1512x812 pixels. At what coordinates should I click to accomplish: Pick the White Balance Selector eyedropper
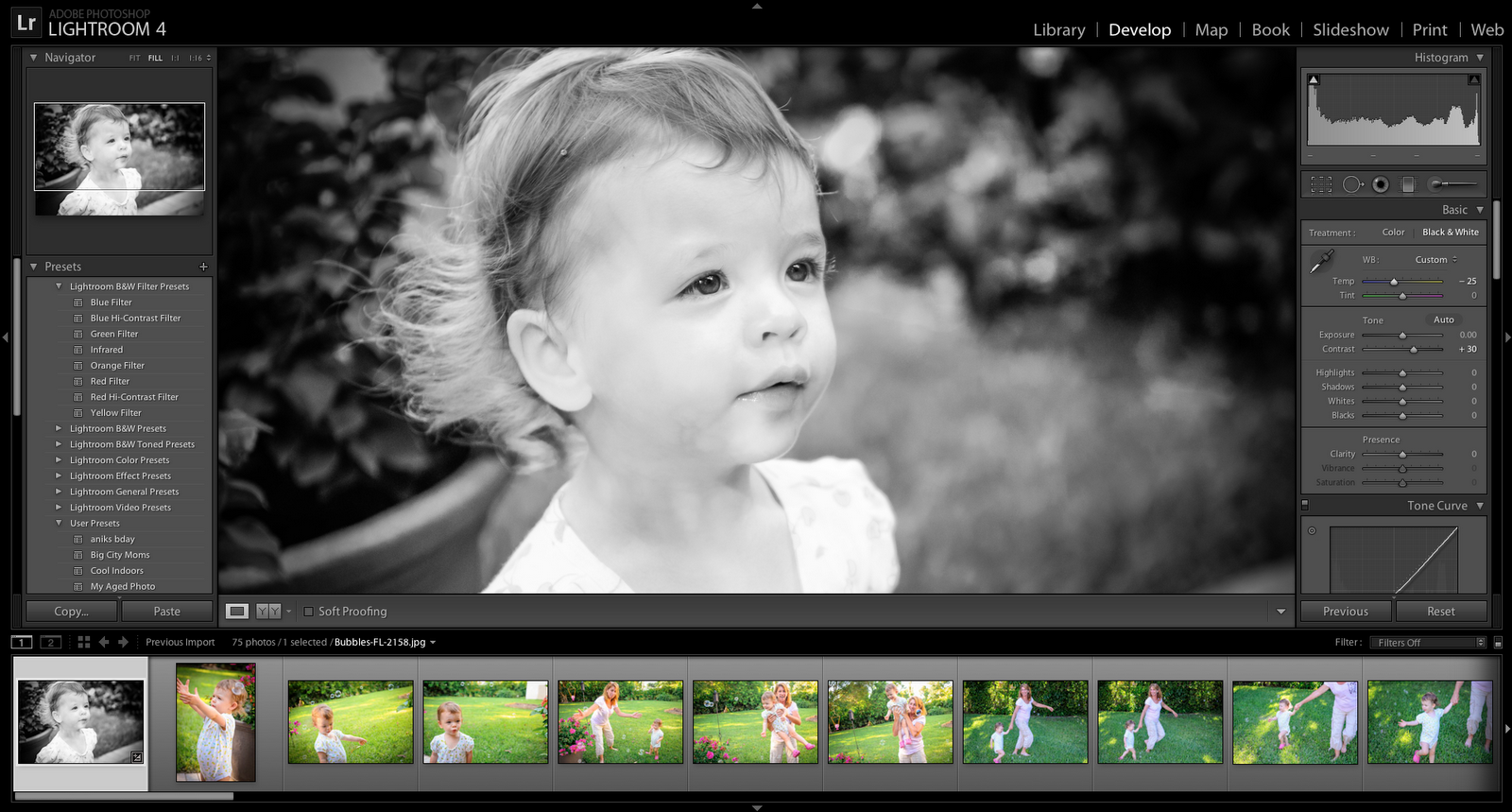point(1322,262)
